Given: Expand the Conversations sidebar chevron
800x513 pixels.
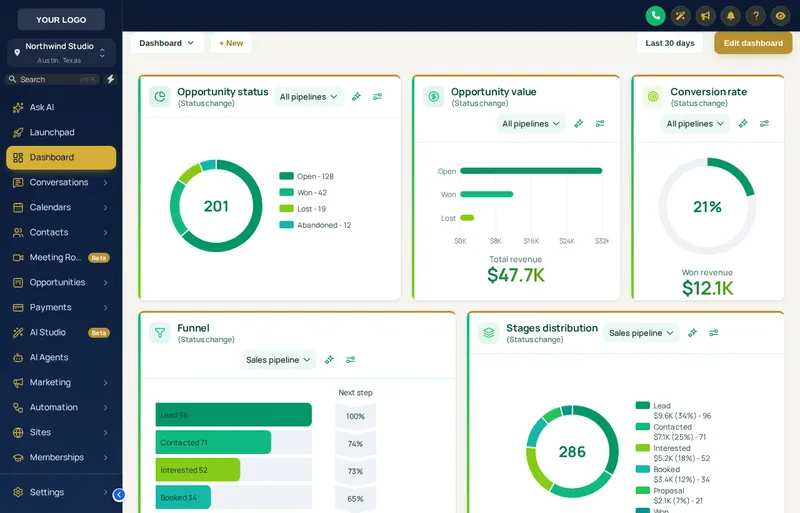Looking at the screenshot, I should [x=106, y=182].
